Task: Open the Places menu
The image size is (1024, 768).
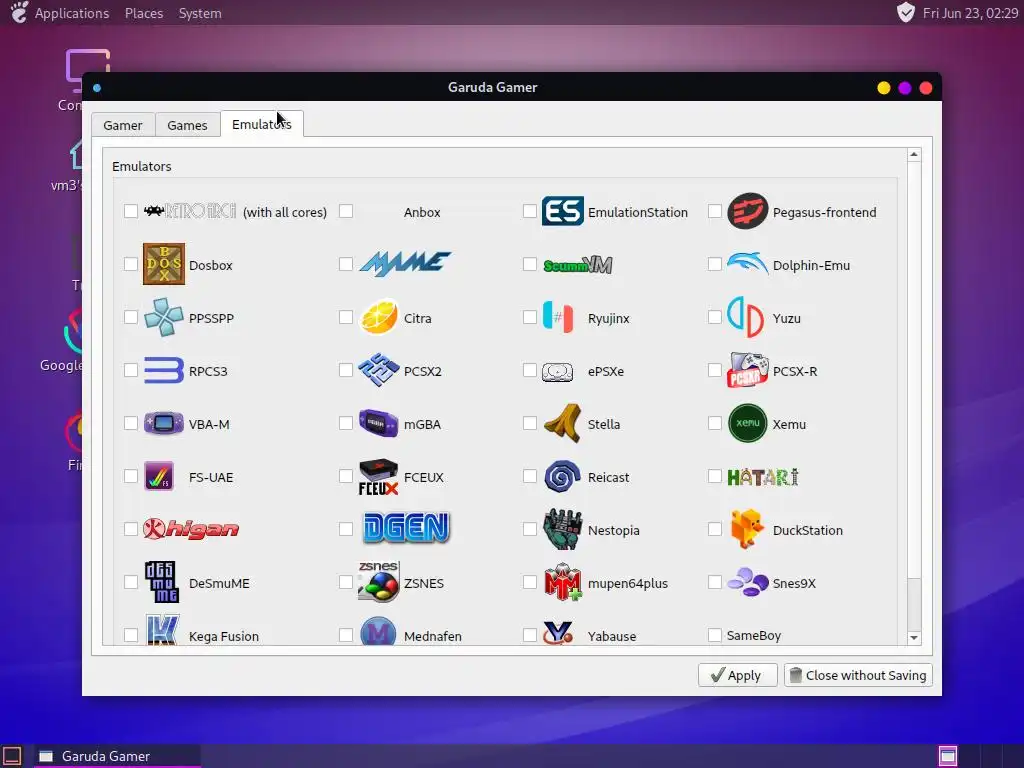Action: [144, 13]
